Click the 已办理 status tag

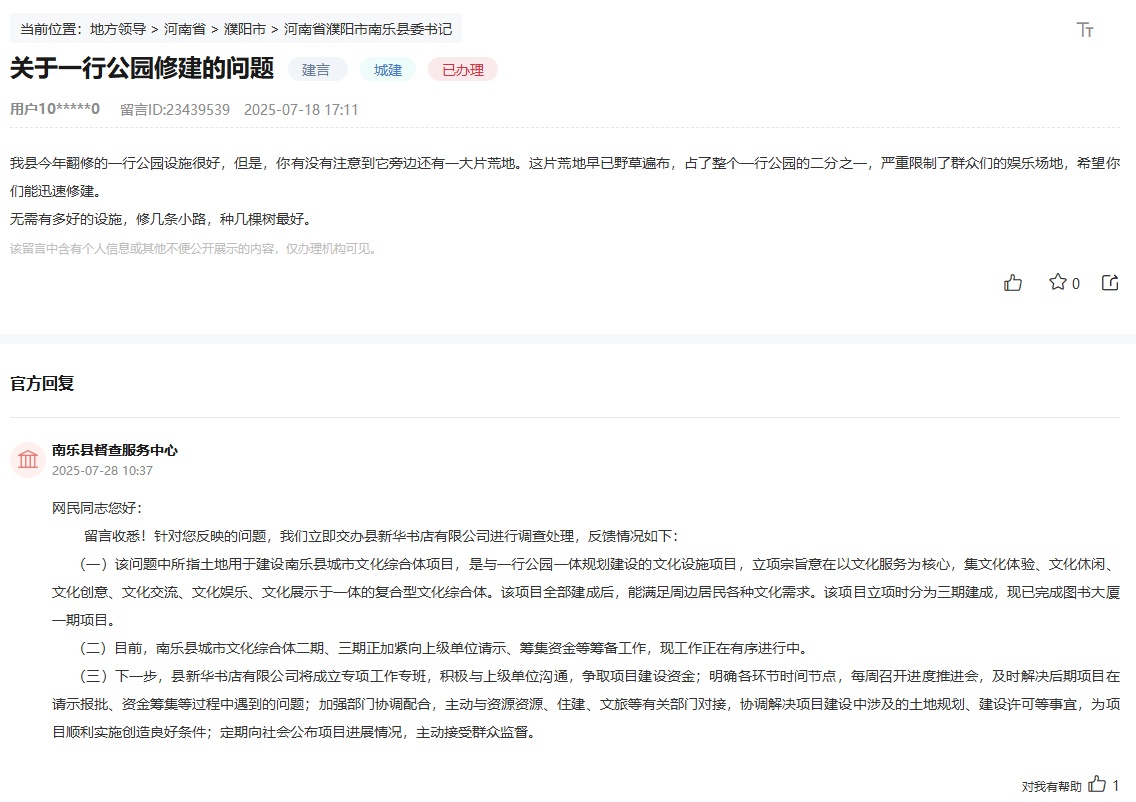point(462,70)
